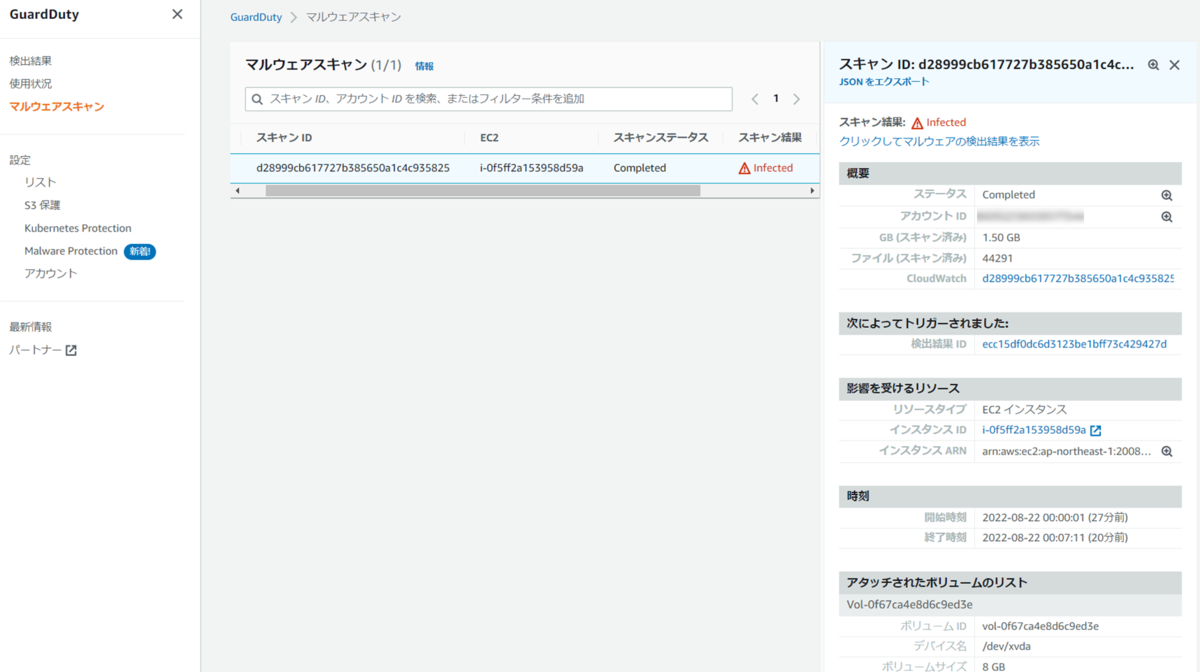Click the link to show malware findings
Viewport: 1200px width, 672px height.
pos(939,142)
